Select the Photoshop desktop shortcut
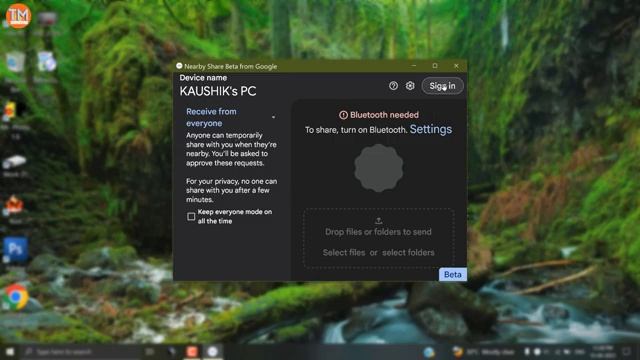 coord(16,249)
